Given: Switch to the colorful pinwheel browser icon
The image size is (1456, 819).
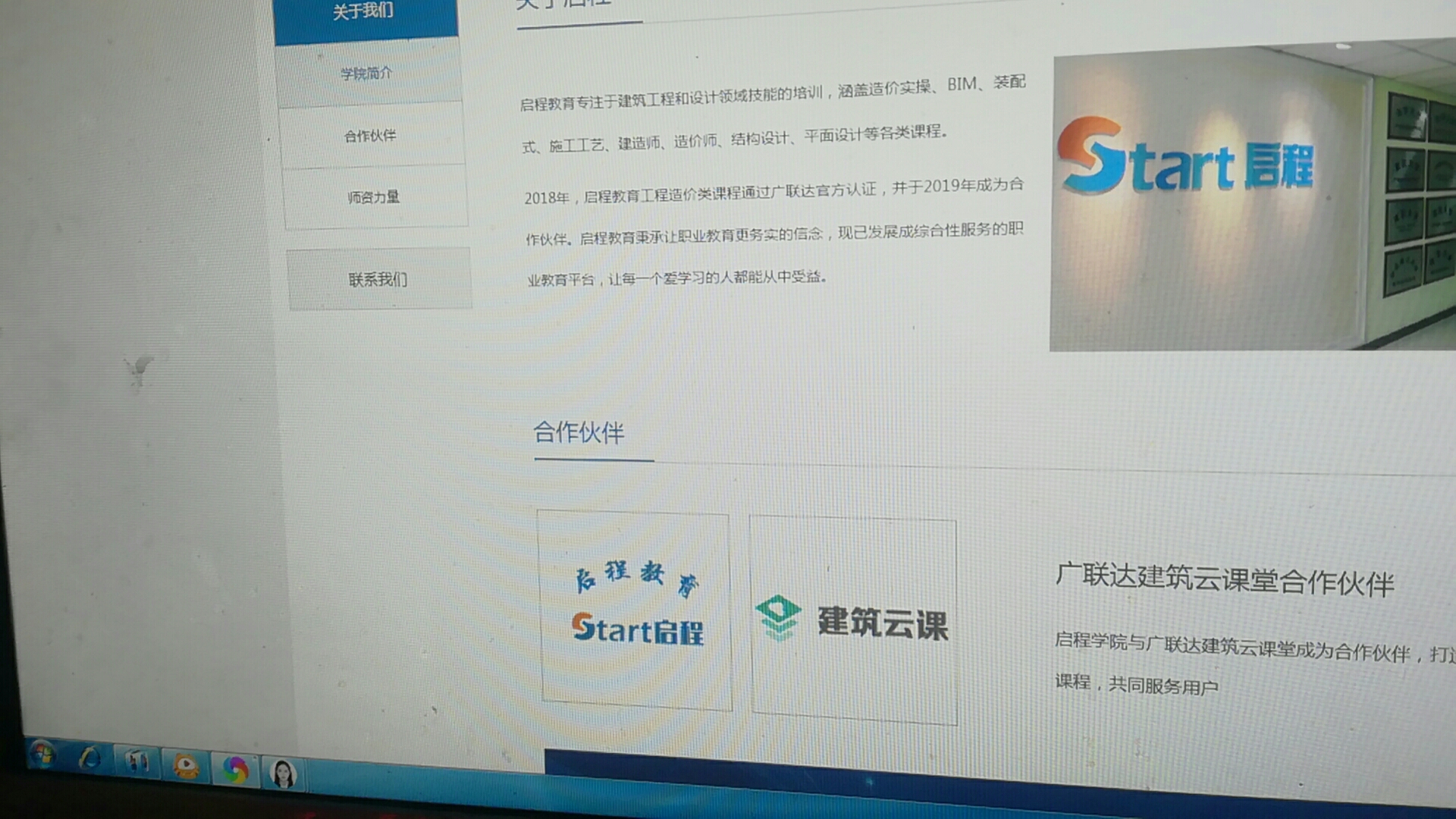Looking at the screenshot, I should click(x=235, y=770).
